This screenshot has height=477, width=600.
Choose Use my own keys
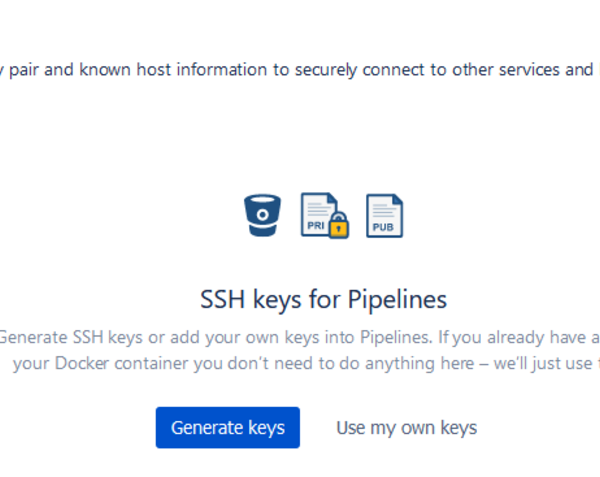pyautogui.click(x=406, y=428)
